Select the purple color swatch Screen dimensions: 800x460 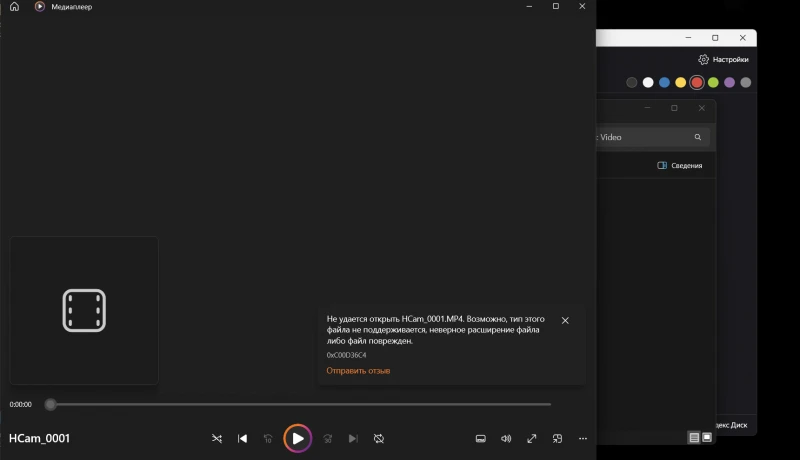730,83
